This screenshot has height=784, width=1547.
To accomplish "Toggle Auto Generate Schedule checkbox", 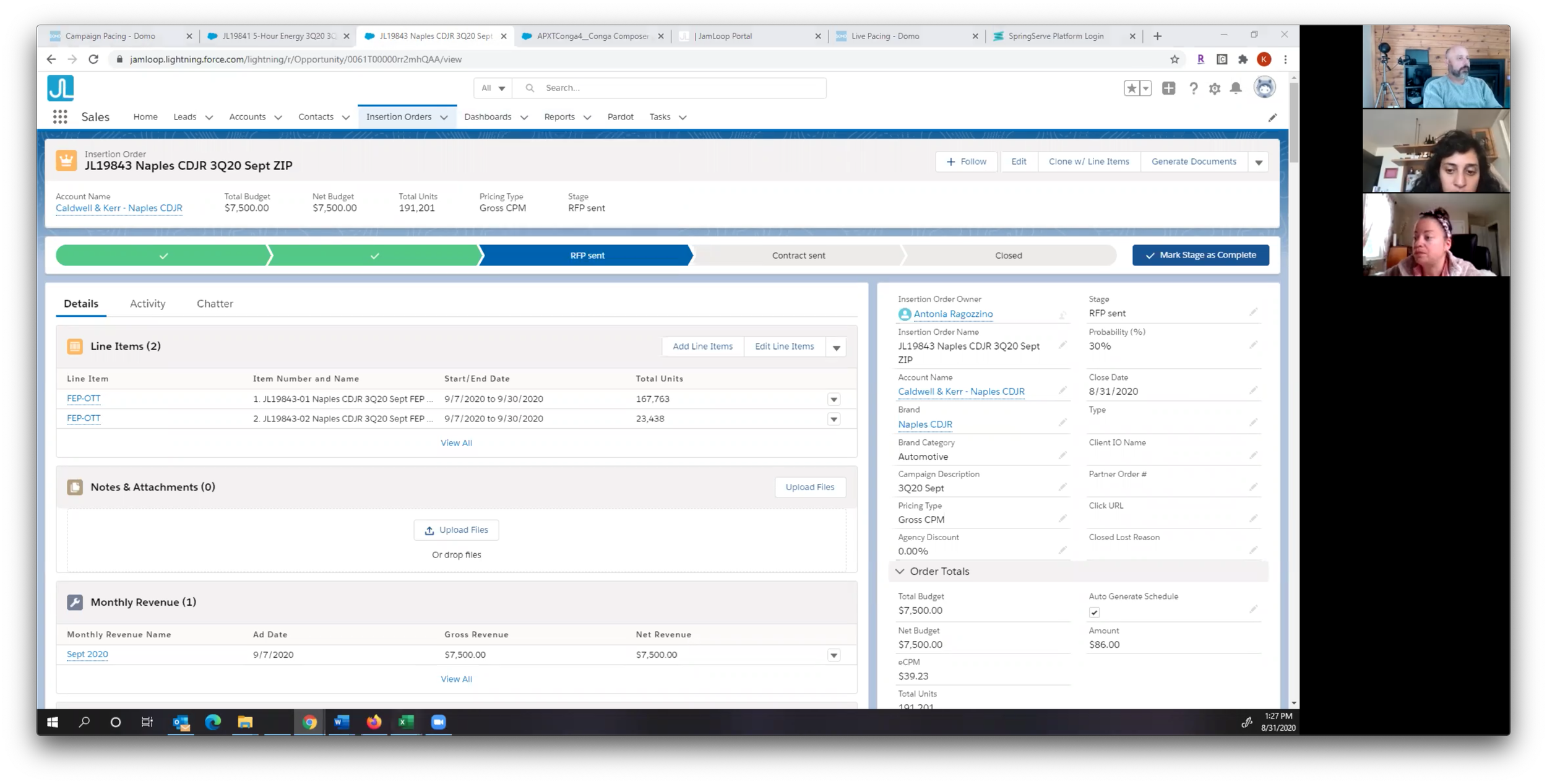I will (x=1094, y=613).
